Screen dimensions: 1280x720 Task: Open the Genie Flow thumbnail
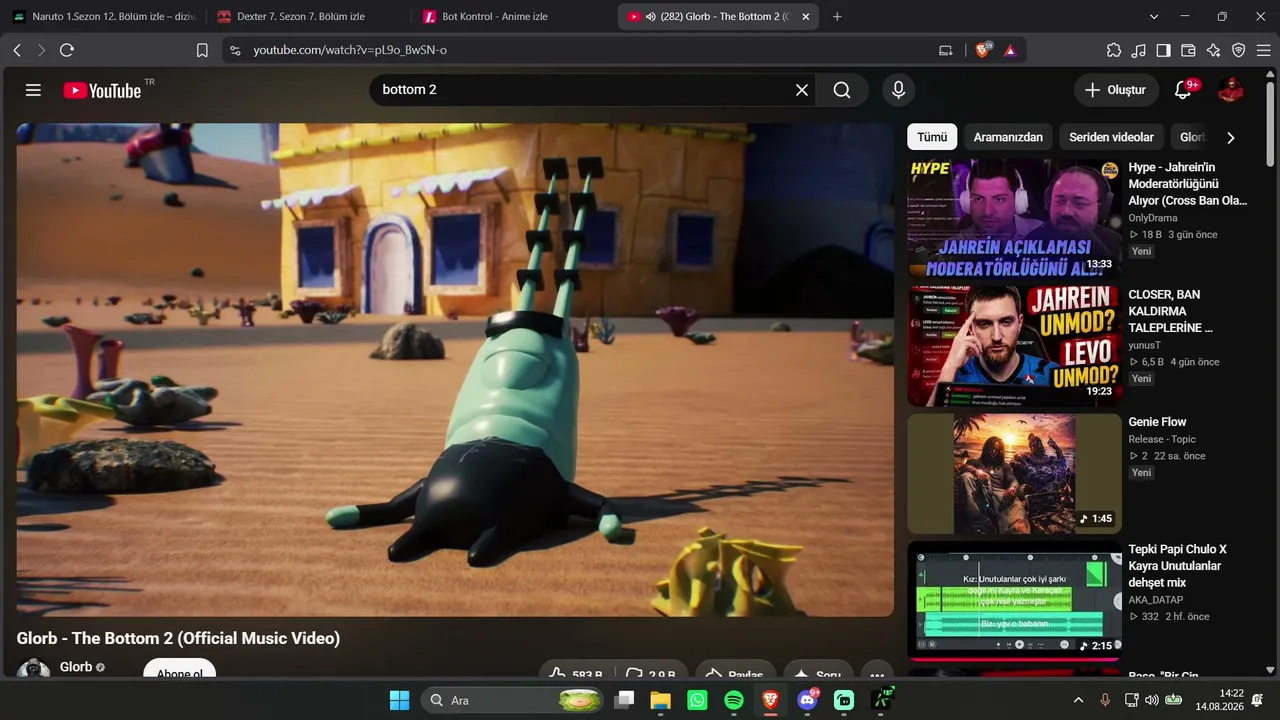[x=1014, y=474]
